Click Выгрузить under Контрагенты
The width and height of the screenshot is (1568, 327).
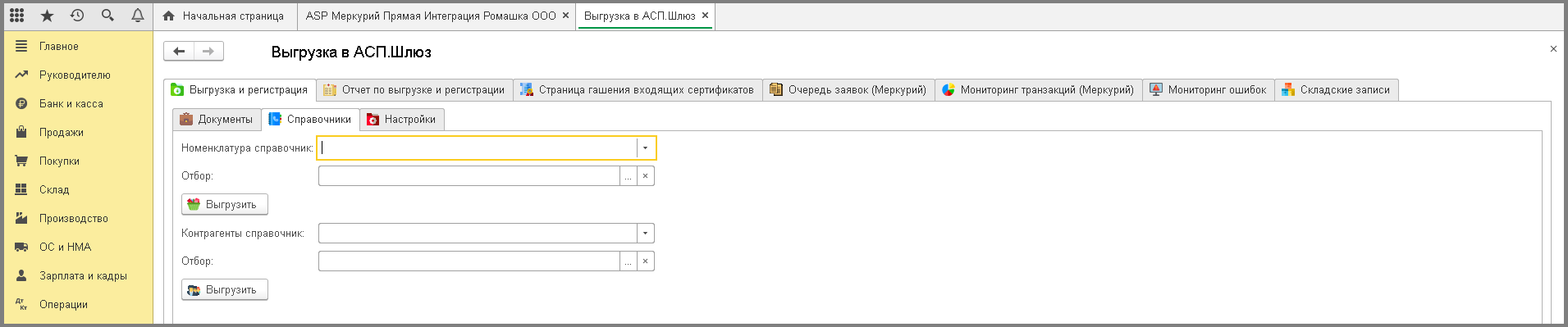pos(224,290)
